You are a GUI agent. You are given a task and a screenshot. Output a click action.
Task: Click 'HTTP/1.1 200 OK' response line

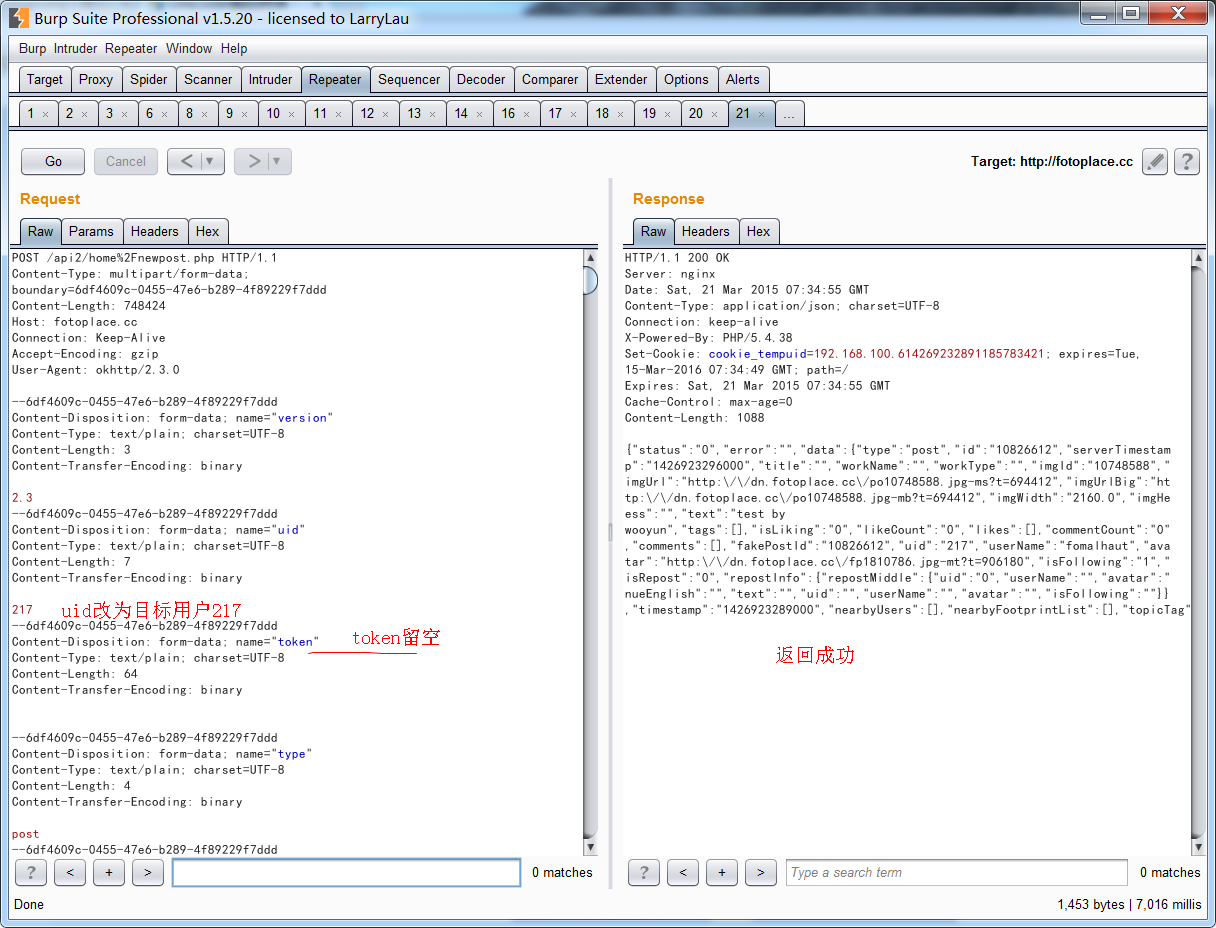pyautogui.click(x=677, y=258)
